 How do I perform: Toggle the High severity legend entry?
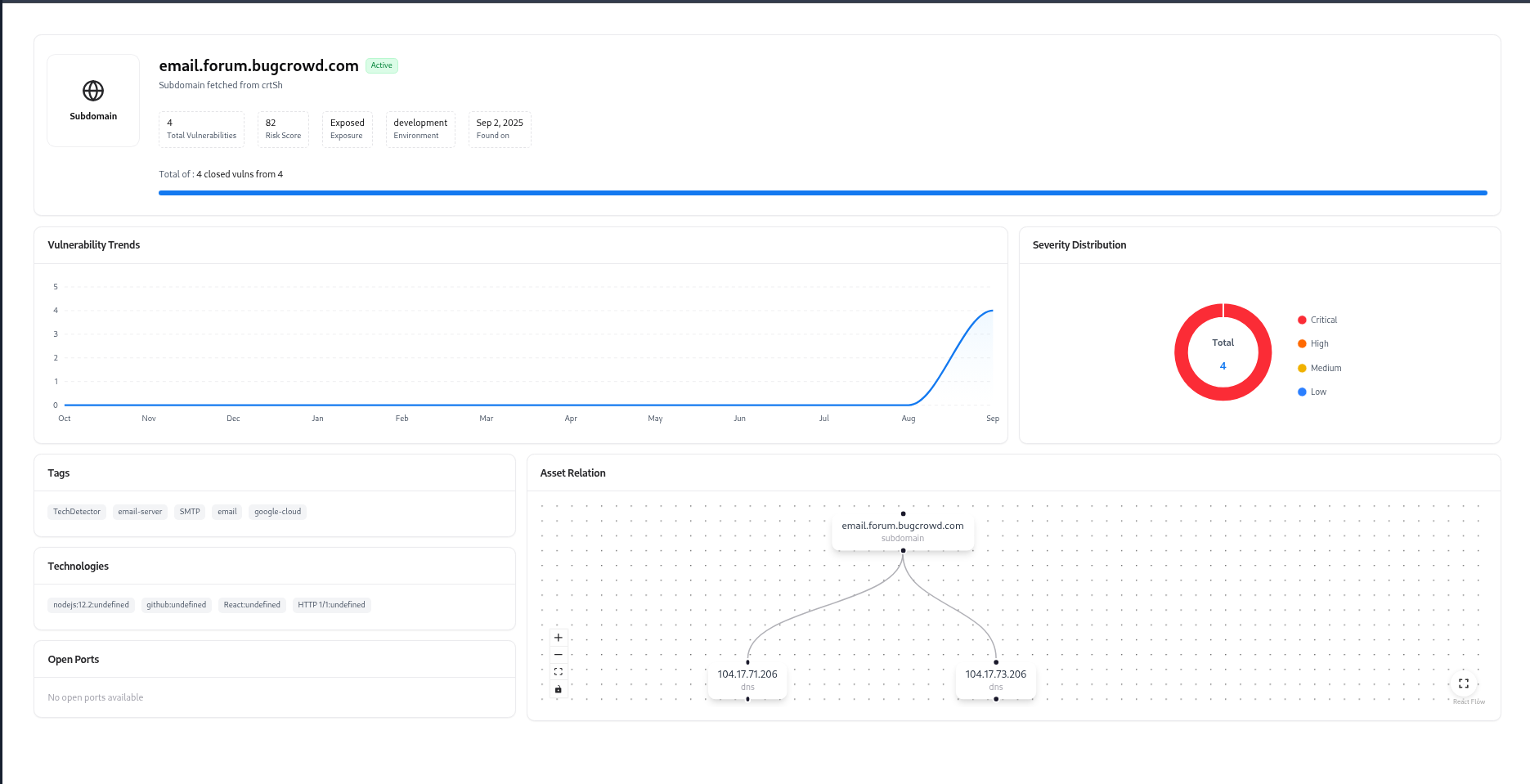point(1313,343)
